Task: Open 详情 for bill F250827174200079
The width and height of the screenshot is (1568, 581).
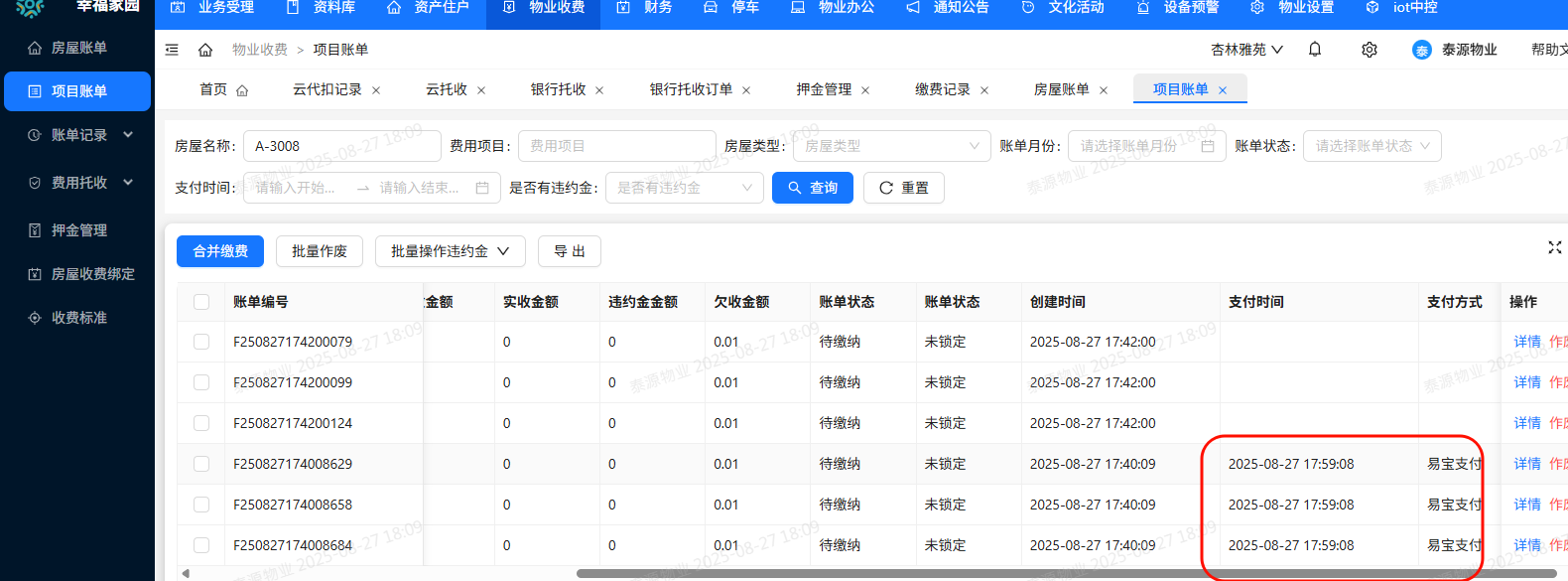Action: [1527, 342]
